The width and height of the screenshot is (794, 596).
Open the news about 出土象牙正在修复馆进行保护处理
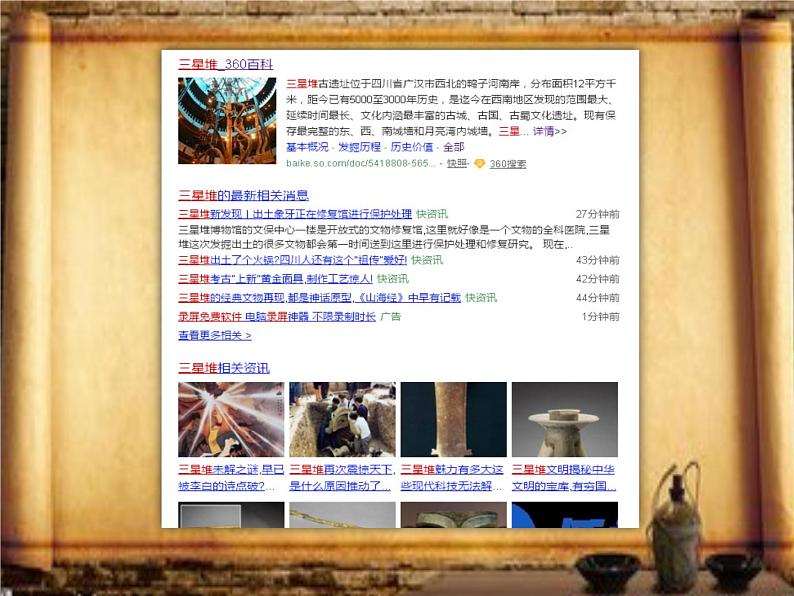point(295,214)
